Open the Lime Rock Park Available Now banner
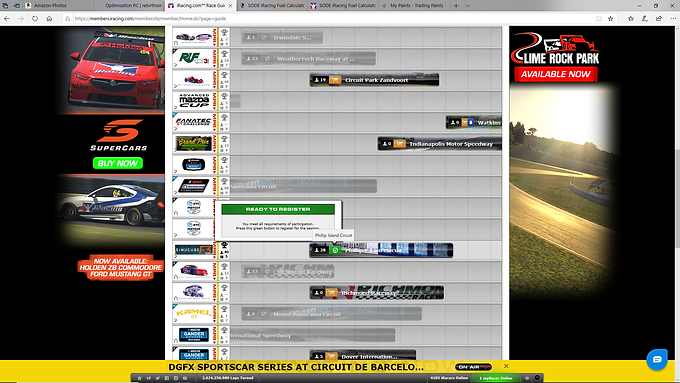This screenshot has height=383, width=680. pyautogui.click(x=556, y=74)
